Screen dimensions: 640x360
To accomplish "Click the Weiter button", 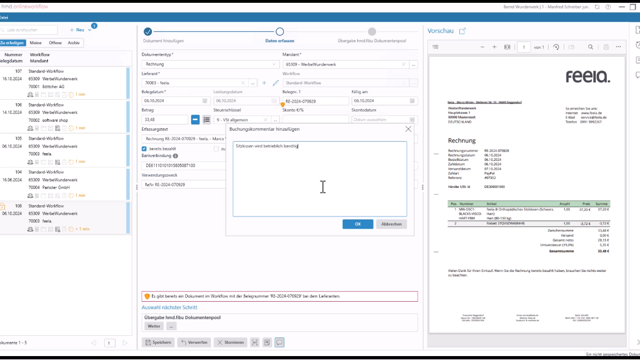I will coord(154,326).
